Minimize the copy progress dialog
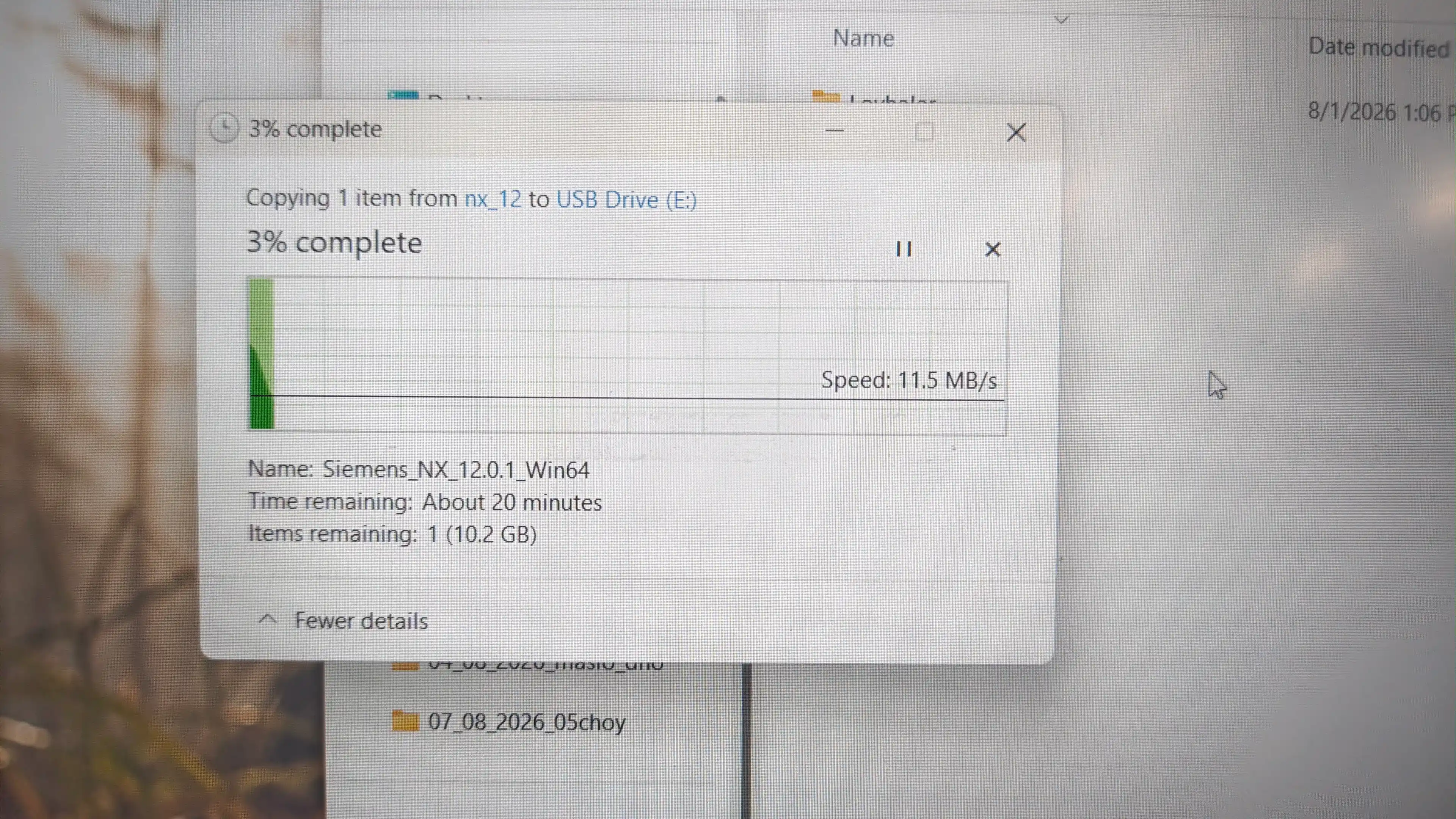Viewport: 1456px width, 819px height. [x=835, y=131]
